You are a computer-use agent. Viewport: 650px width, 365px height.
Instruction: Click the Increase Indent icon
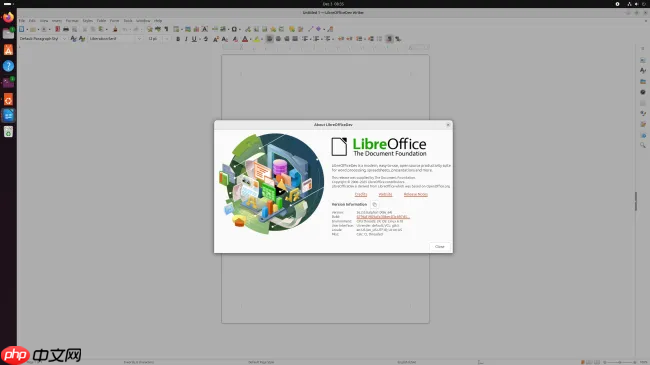tap(341, 39)
